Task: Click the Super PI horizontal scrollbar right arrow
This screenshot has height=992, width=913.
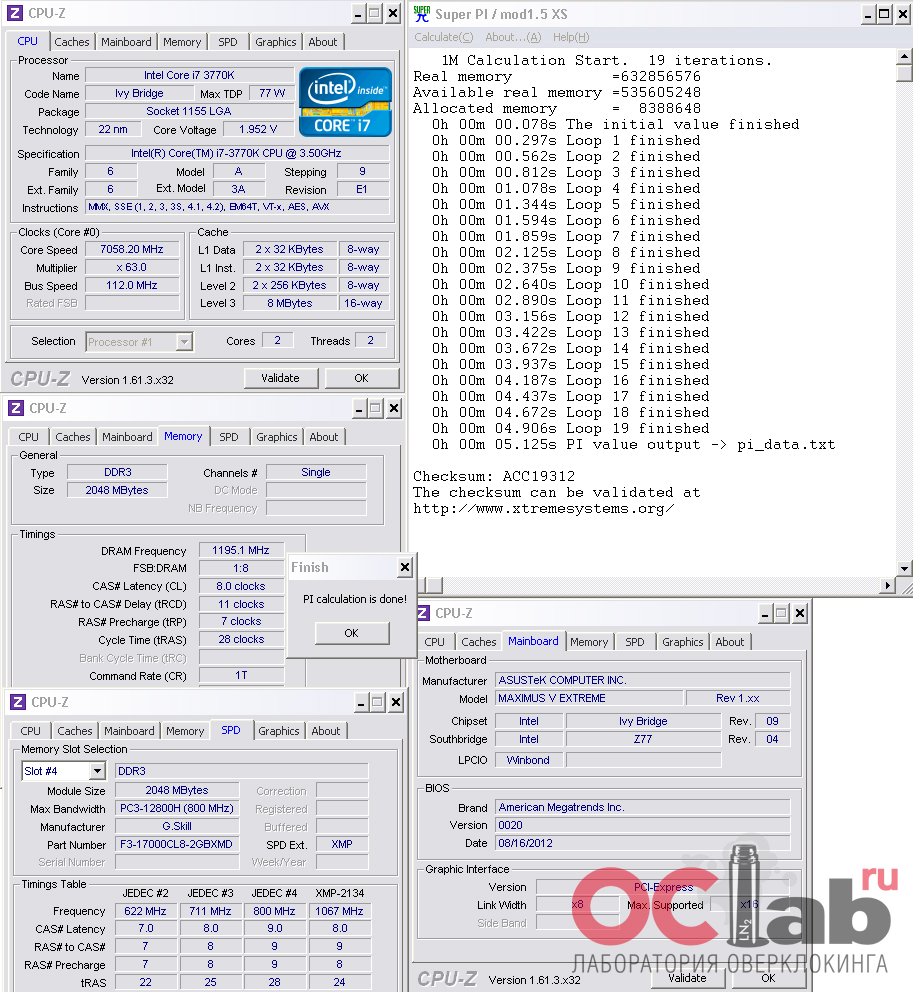Action: (888, 586)
